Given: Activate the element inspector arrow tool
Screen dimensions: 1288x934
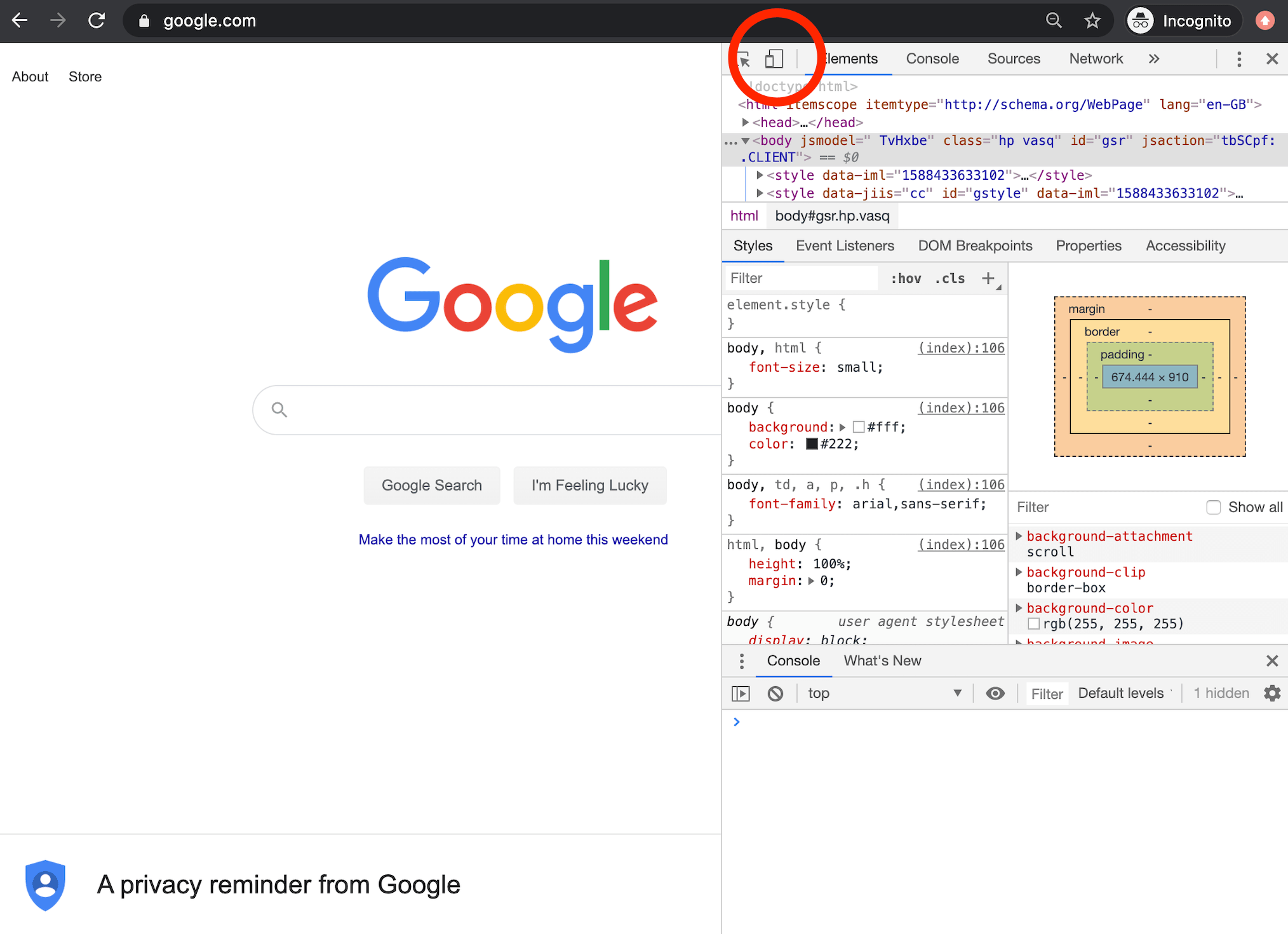Looking at the screenshot, I should [744, 60].
